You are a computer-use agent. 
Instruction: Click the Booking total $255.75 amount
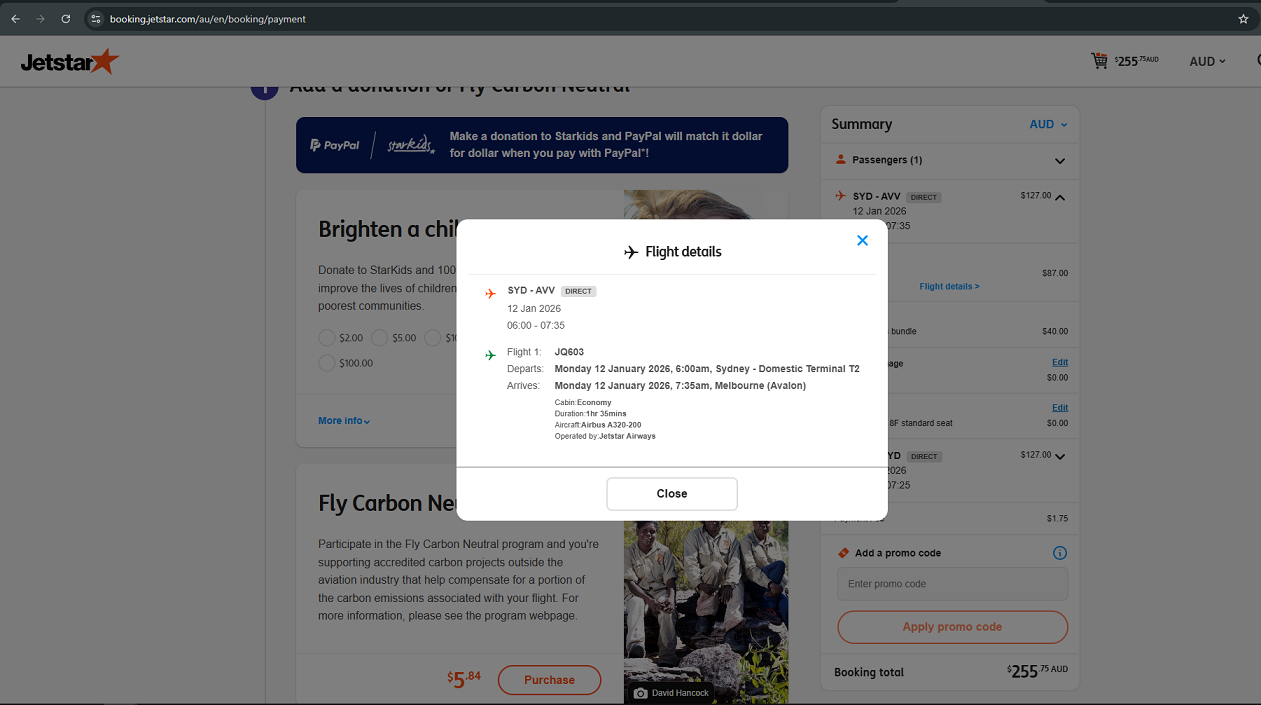point(1038,671)
